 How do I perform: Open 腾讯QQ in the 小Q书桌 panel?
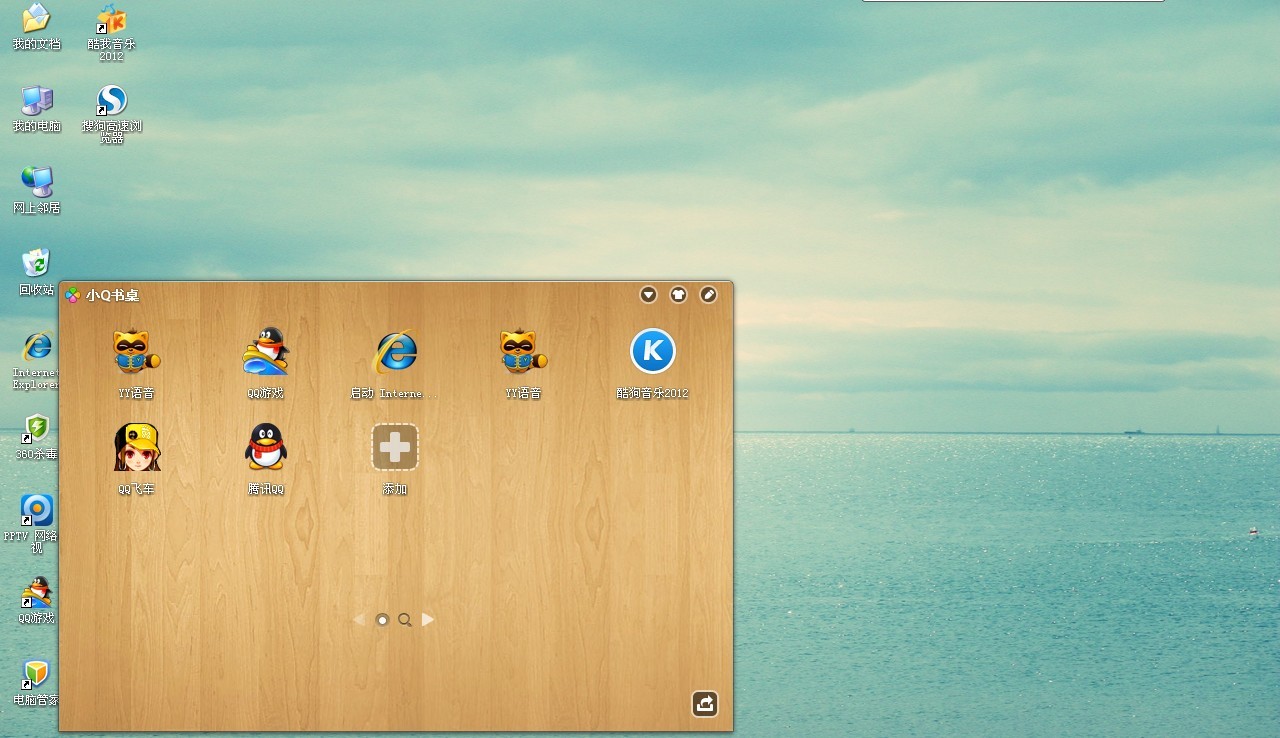pyautogui.click(x=265, y=447)
